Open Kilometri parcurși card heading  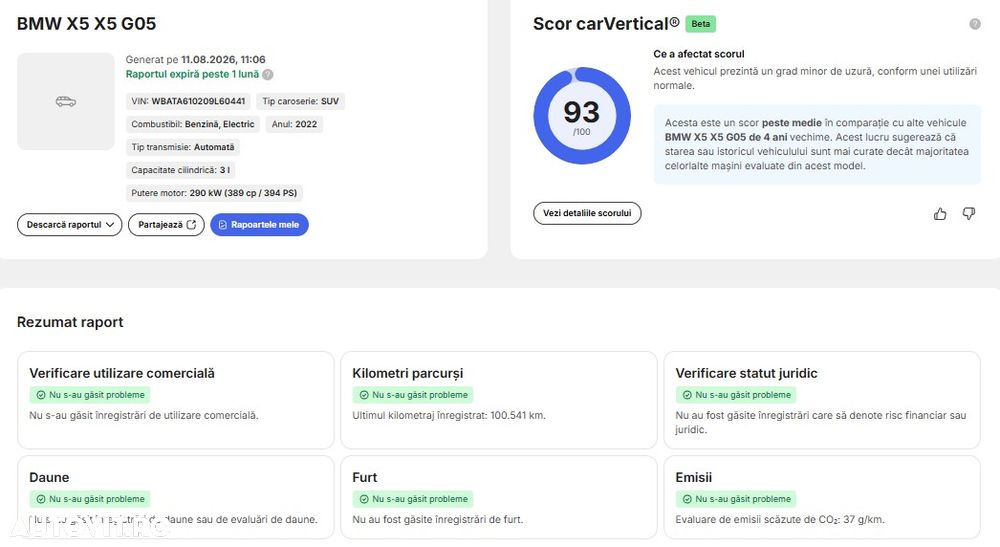408,373
